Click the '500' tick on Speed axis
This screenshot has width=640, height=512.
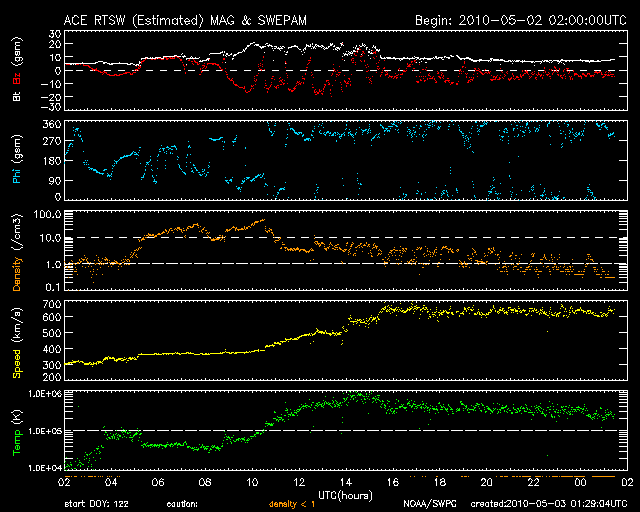click(52, 333)
